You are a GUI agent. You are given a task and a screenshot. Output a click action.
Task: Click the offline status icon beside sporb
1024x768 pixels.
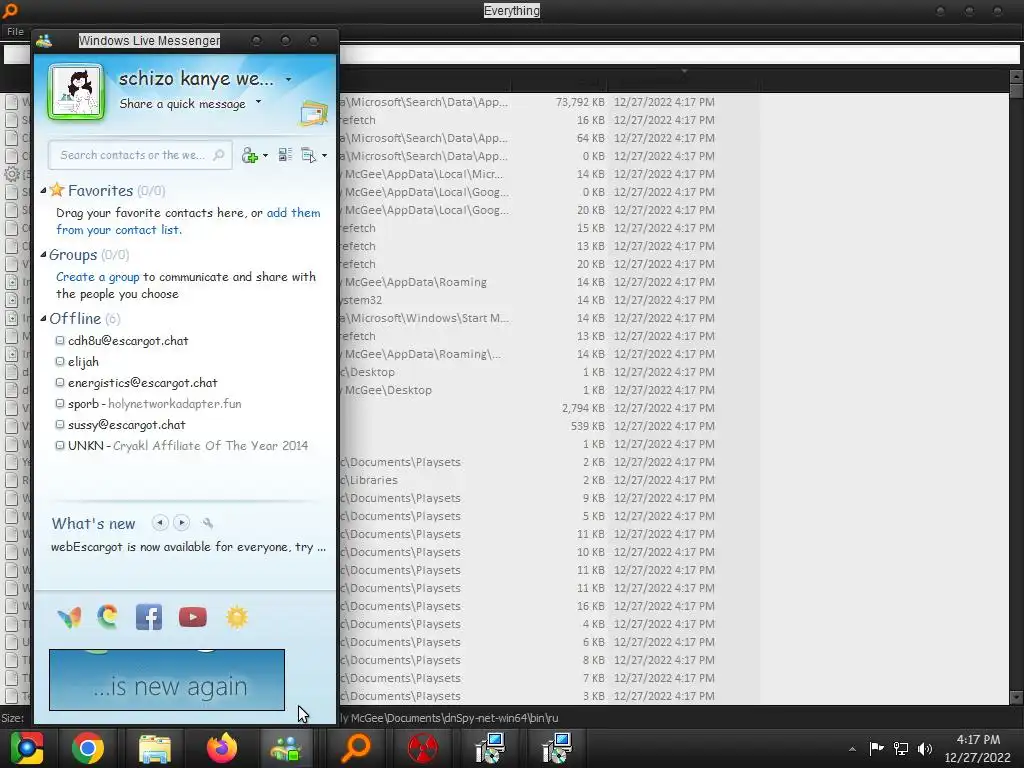point(60,404)
